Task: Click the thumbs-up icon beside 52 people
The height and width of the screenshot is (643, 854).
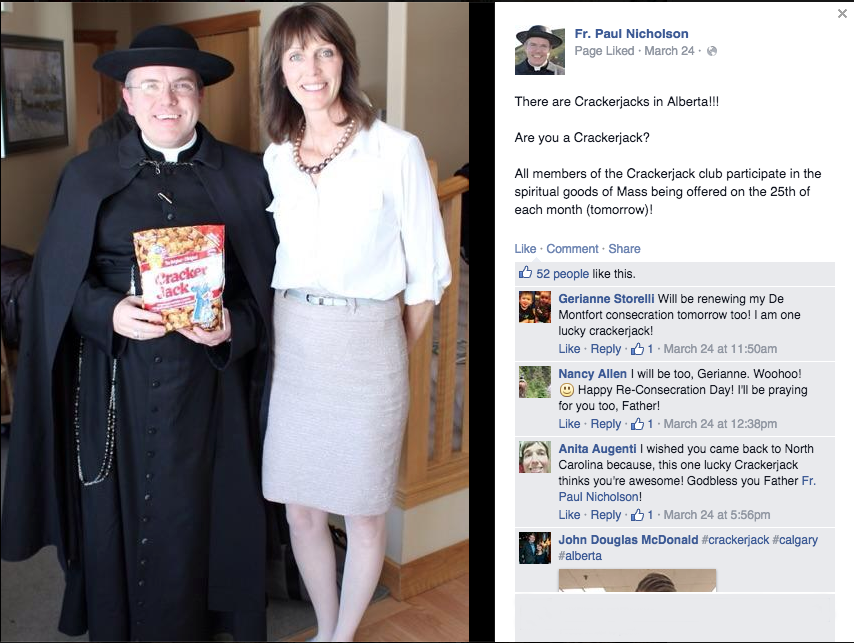Action: (x=525, y=273)
